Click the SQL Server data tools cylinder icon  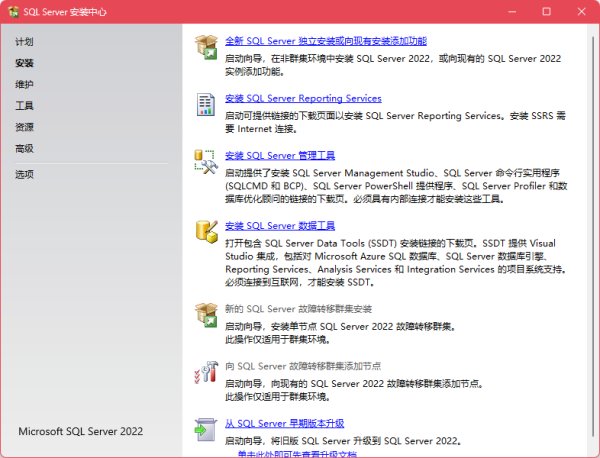[207, 231]
